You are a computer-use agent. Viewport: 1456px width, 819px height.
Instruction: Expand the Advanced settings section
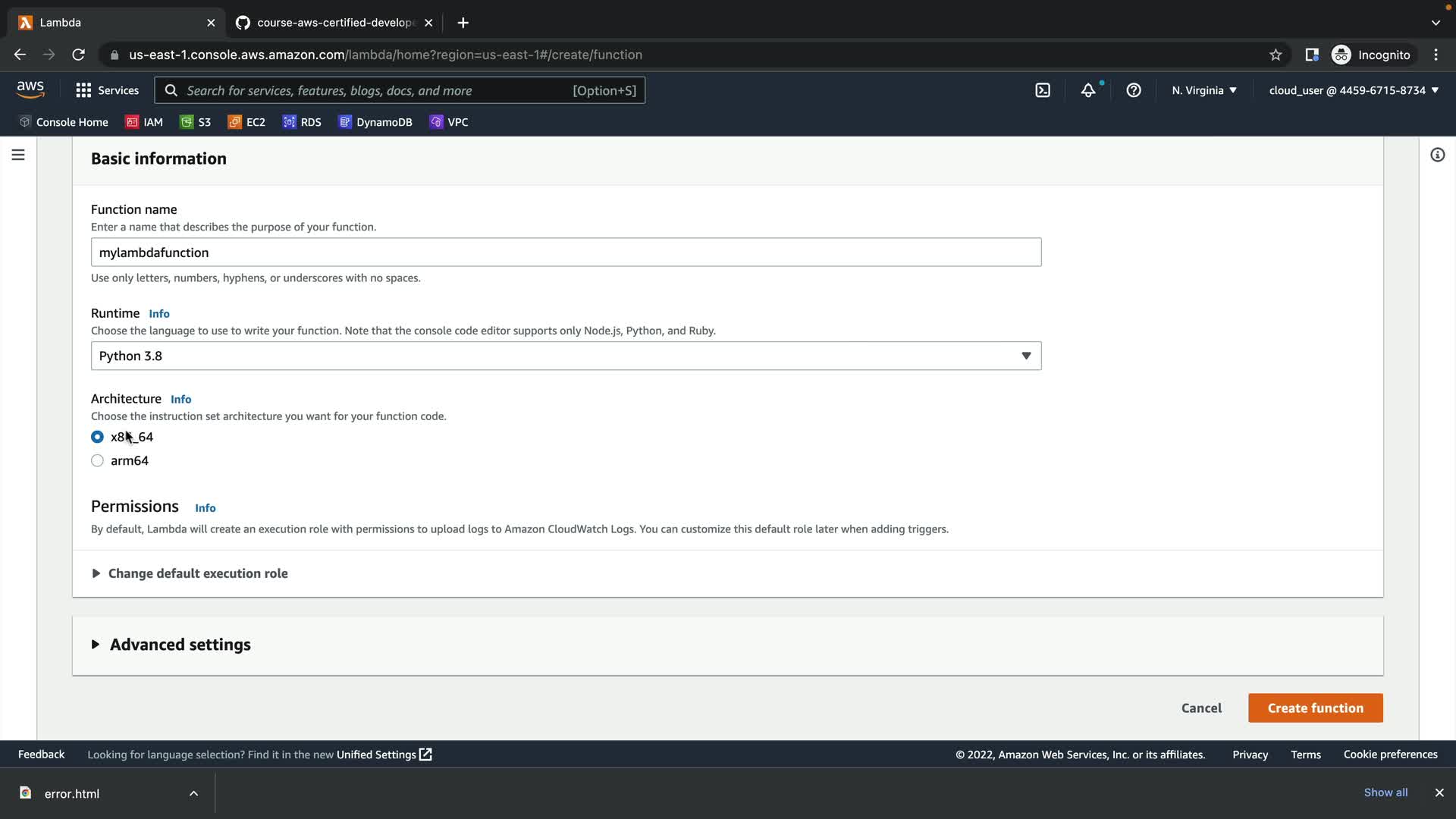(x=180, y=645)
